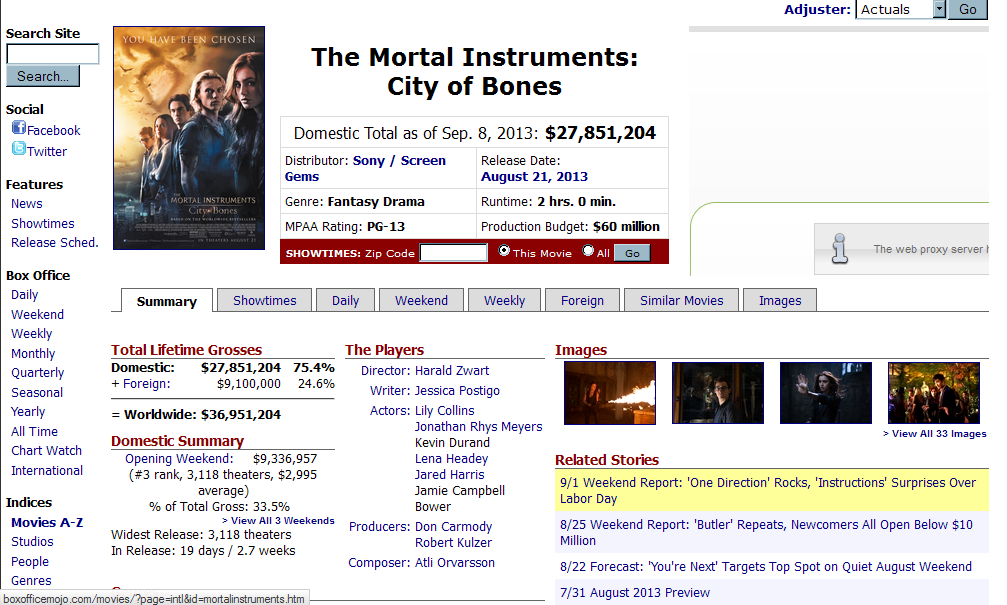Open Sony / Screen Gems distributor link
The height and width of the screenshot is (605, 1007).
click(x=365, y=168)
